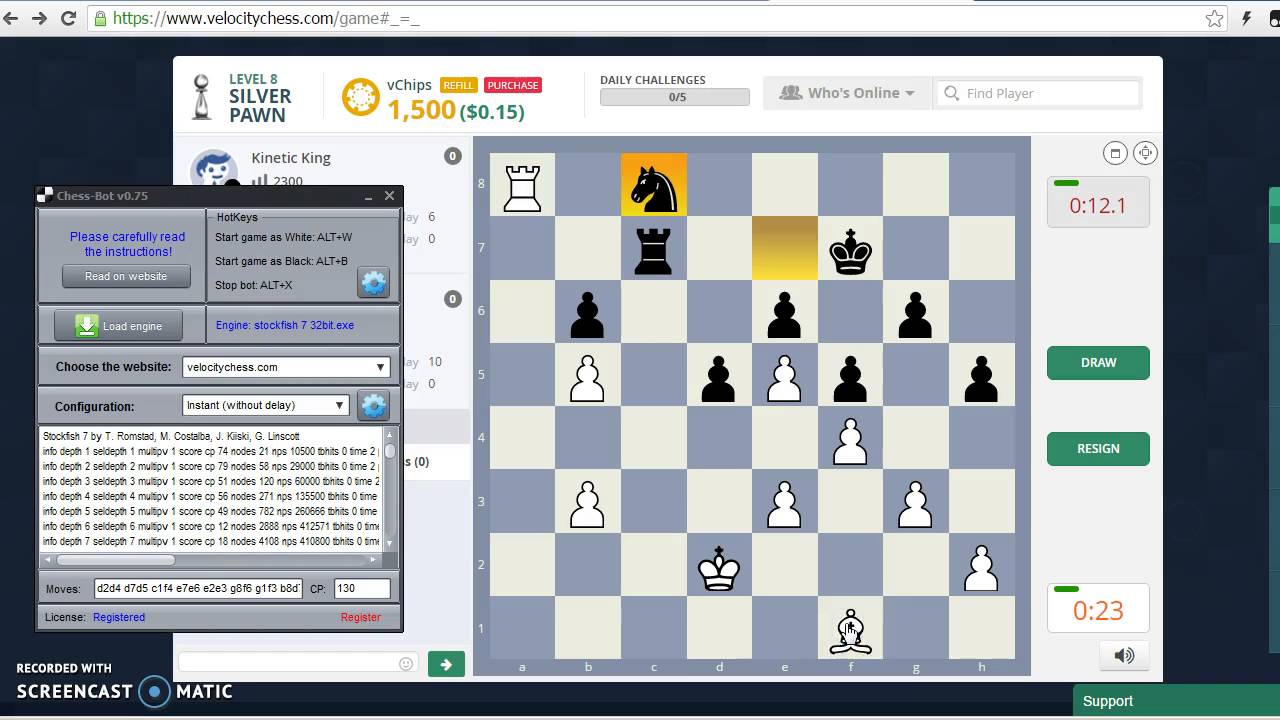Screen dimensions: 1280x720
Task: Click the Daily Challenges progress bar
Action: (675, 97)
